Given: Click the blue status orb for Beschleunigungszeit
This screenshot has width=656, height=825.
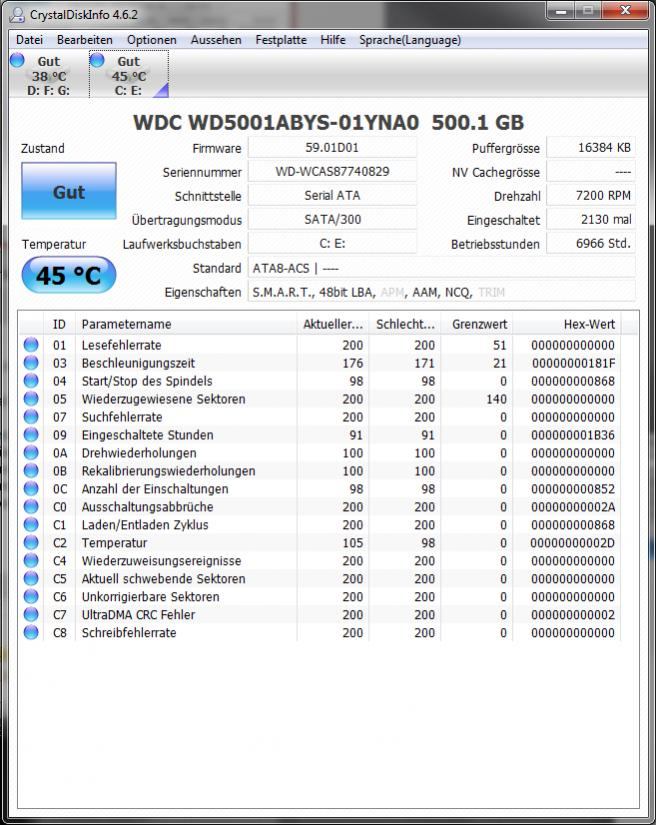Looking at the screenshot, I should [31, 363].
